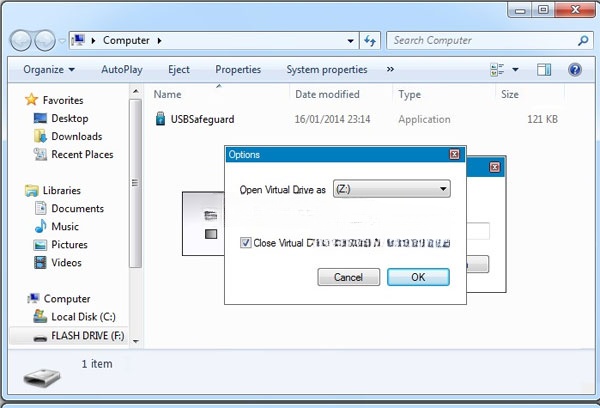
Task: Expand arrow after Computer breadcrumb
Action: [160, 41]
